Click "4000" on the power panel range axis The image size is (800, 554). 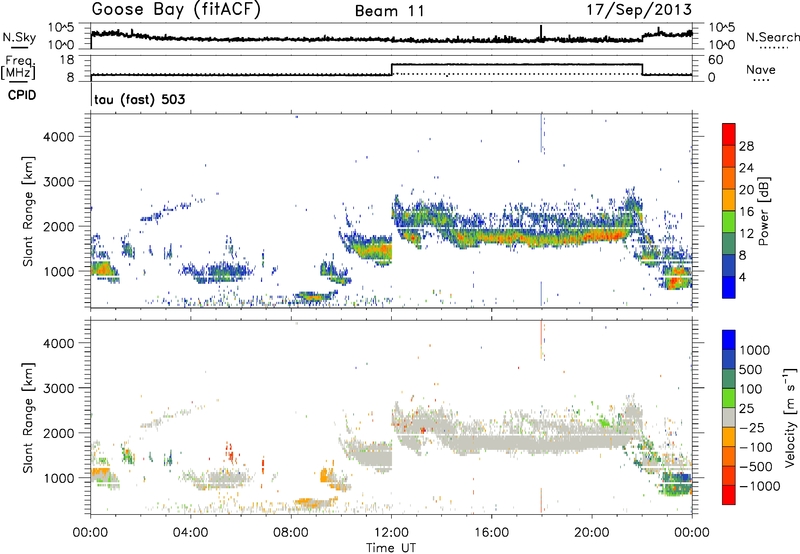pyautogui.click(x=58, y=137)
